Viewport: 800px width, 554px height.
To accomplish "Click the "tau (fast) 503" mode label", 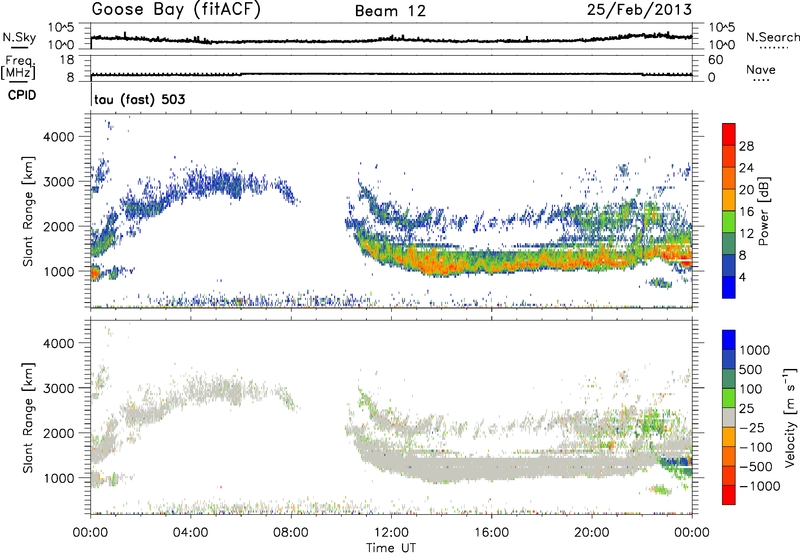I will tap(139, 99).
